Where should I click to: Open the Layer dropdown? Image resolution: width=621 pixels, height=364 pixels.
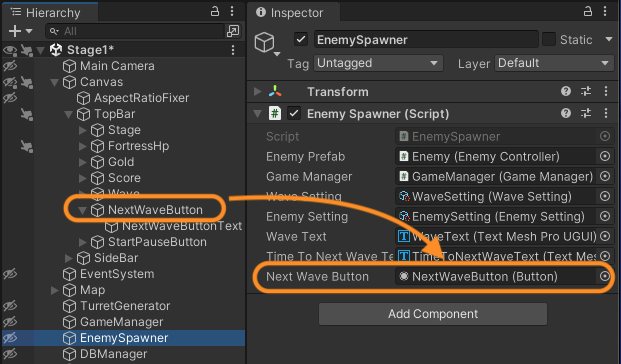click(x=554, y=63)
